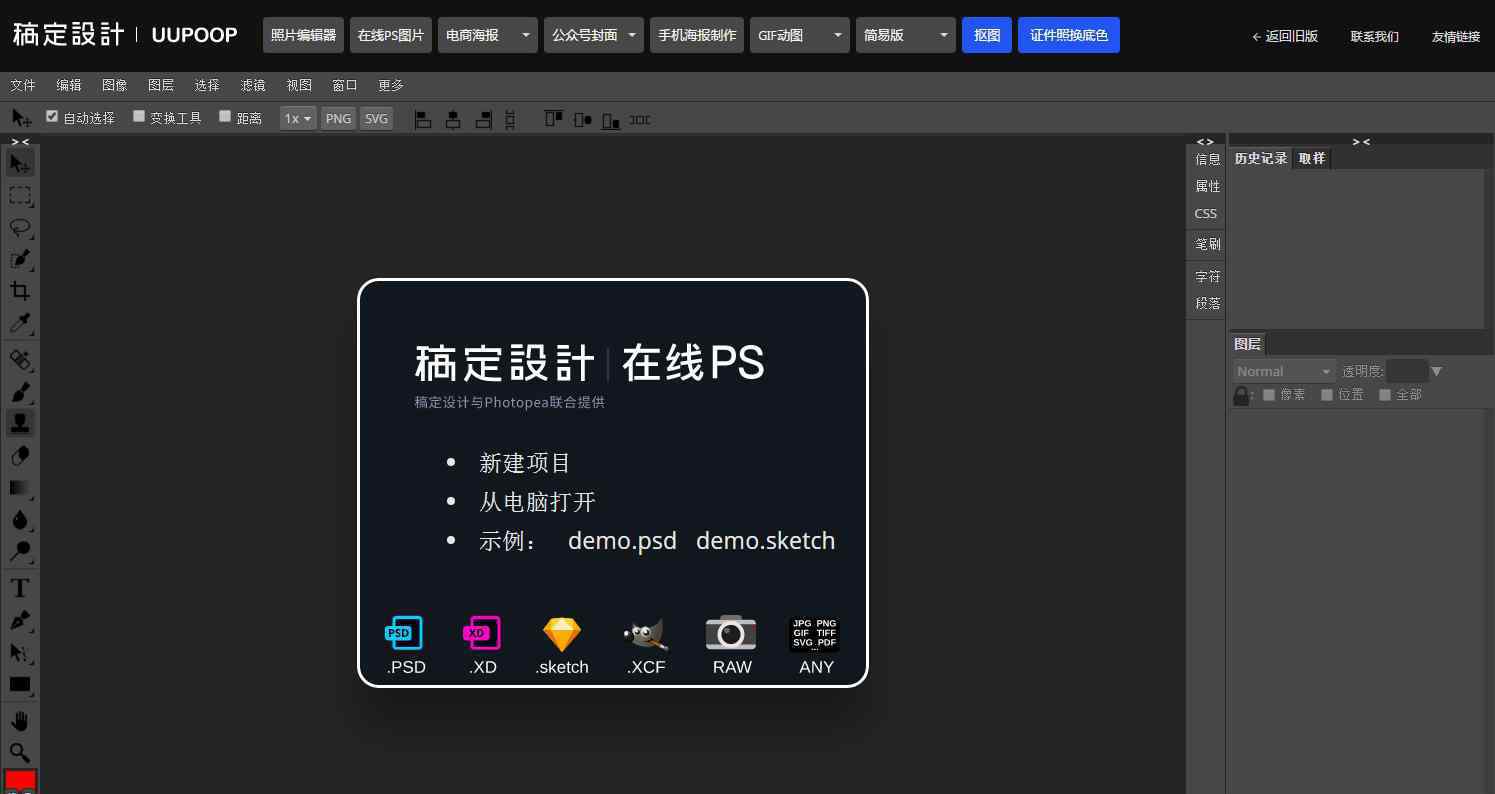Click the align bottom edges icon

tap(611, 119)
